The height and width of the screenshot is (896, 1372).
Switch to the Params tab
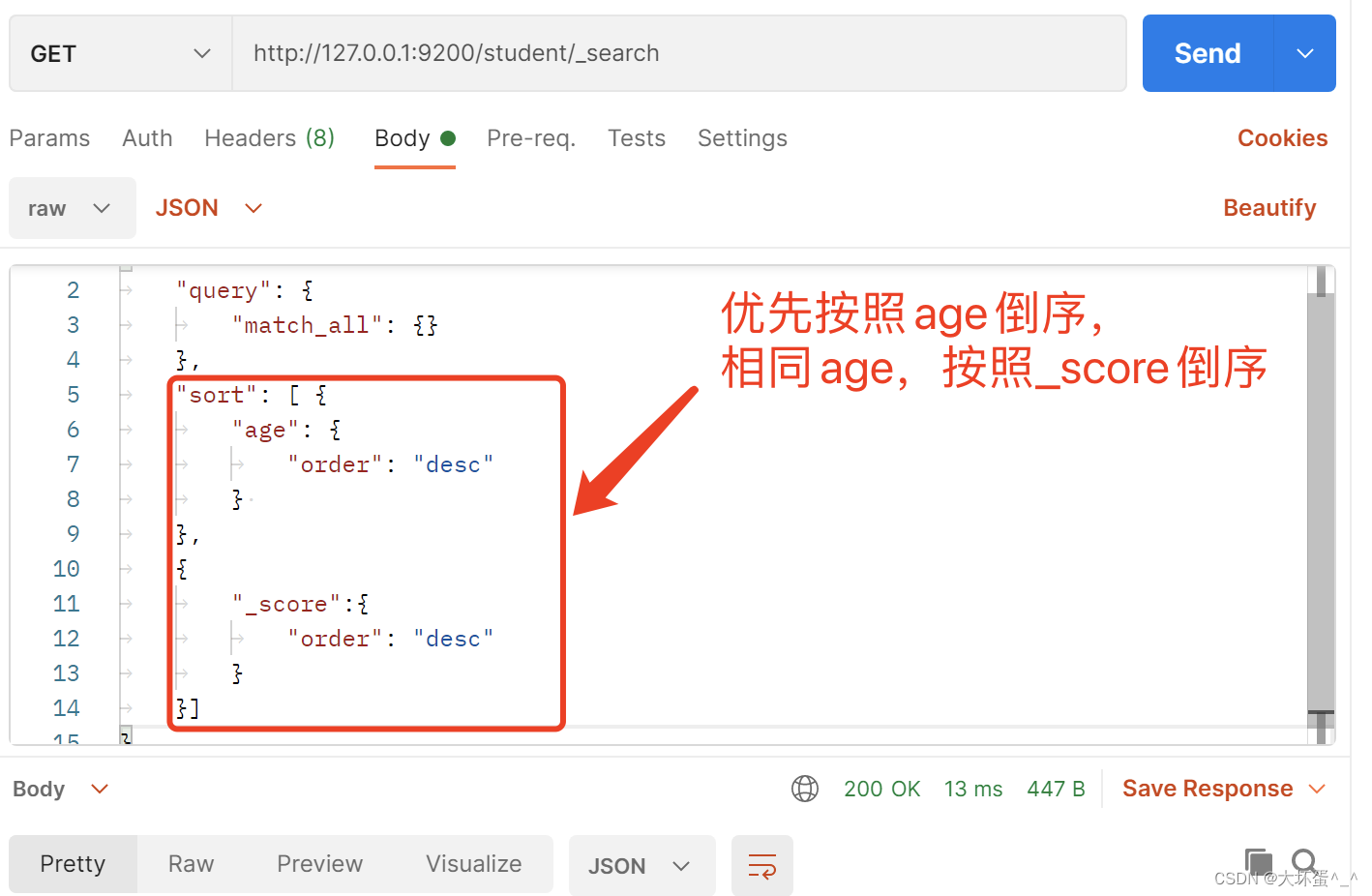[x=49, y=138]
